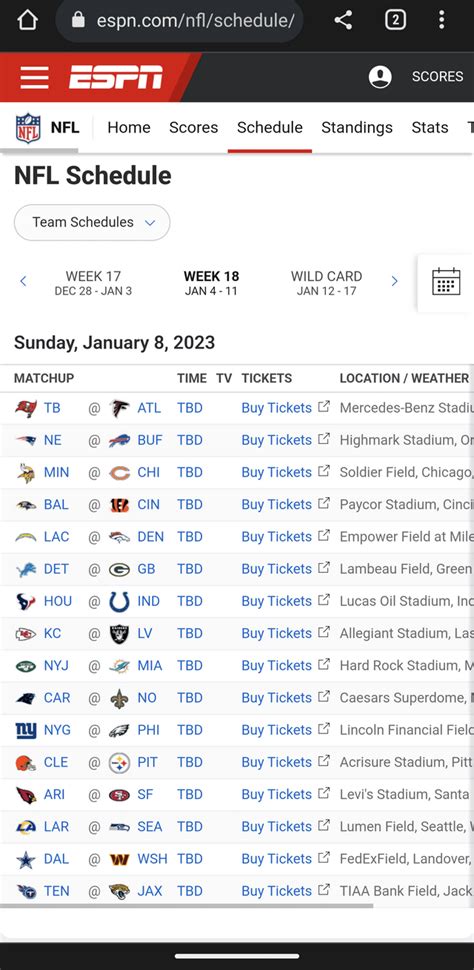Select WEEK 17 in the week selector

[93, 283]
